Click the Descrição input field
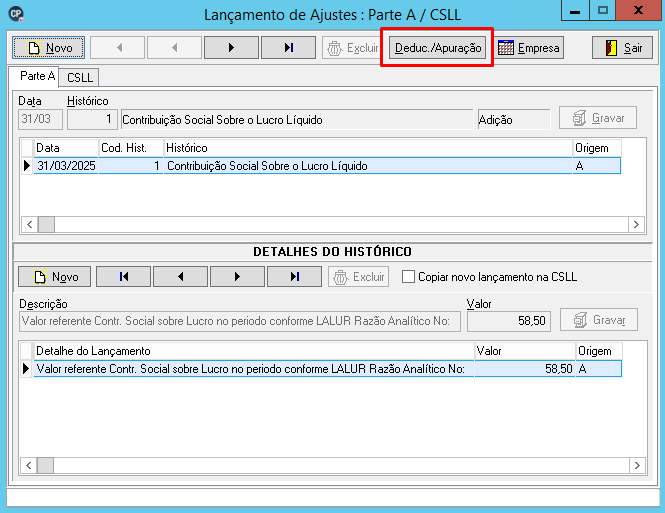Image resolution: width=665 pixels, height=513 pixels. click(x=240, y=321)
